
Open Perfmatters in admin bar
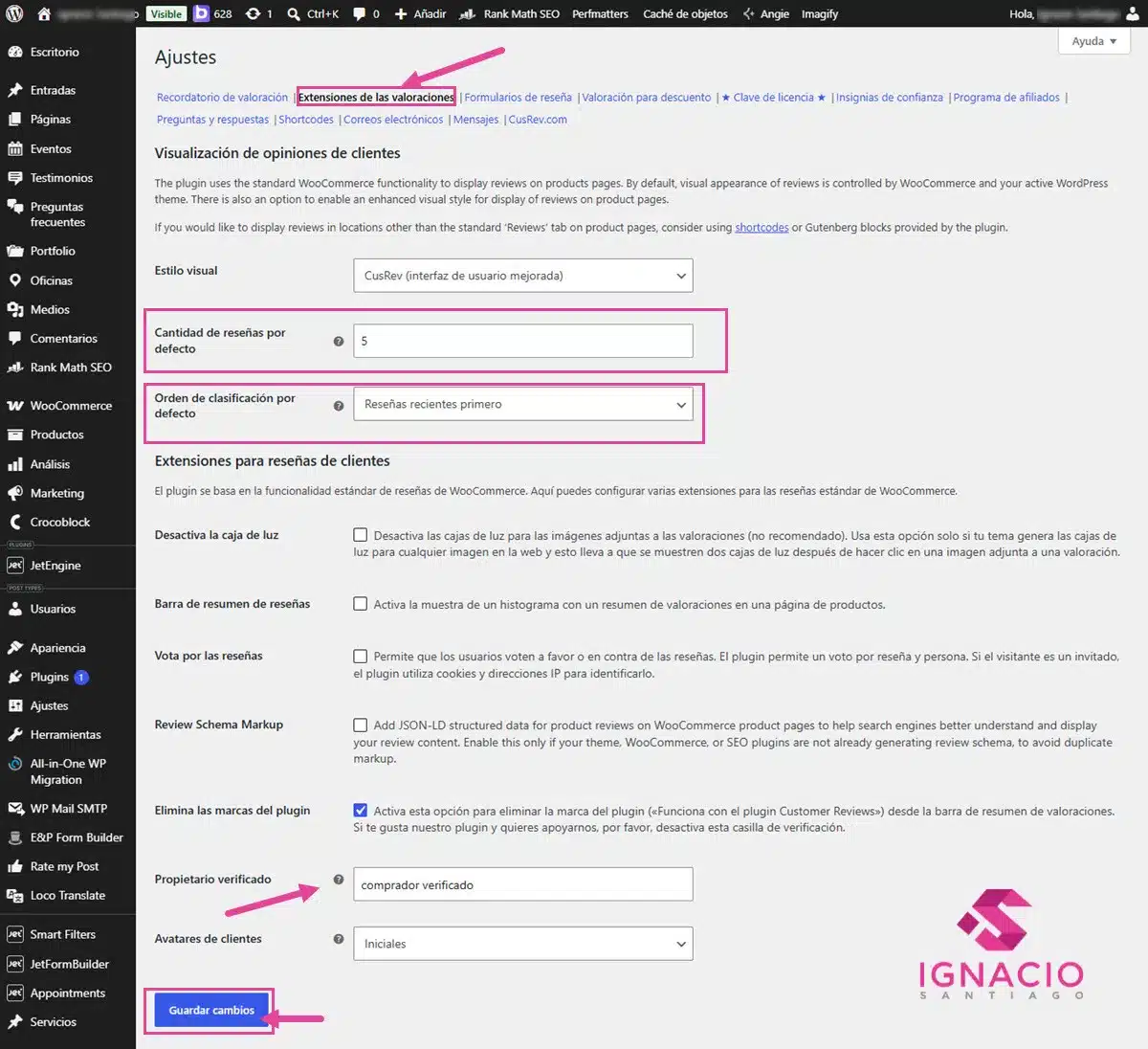[600, 13]
